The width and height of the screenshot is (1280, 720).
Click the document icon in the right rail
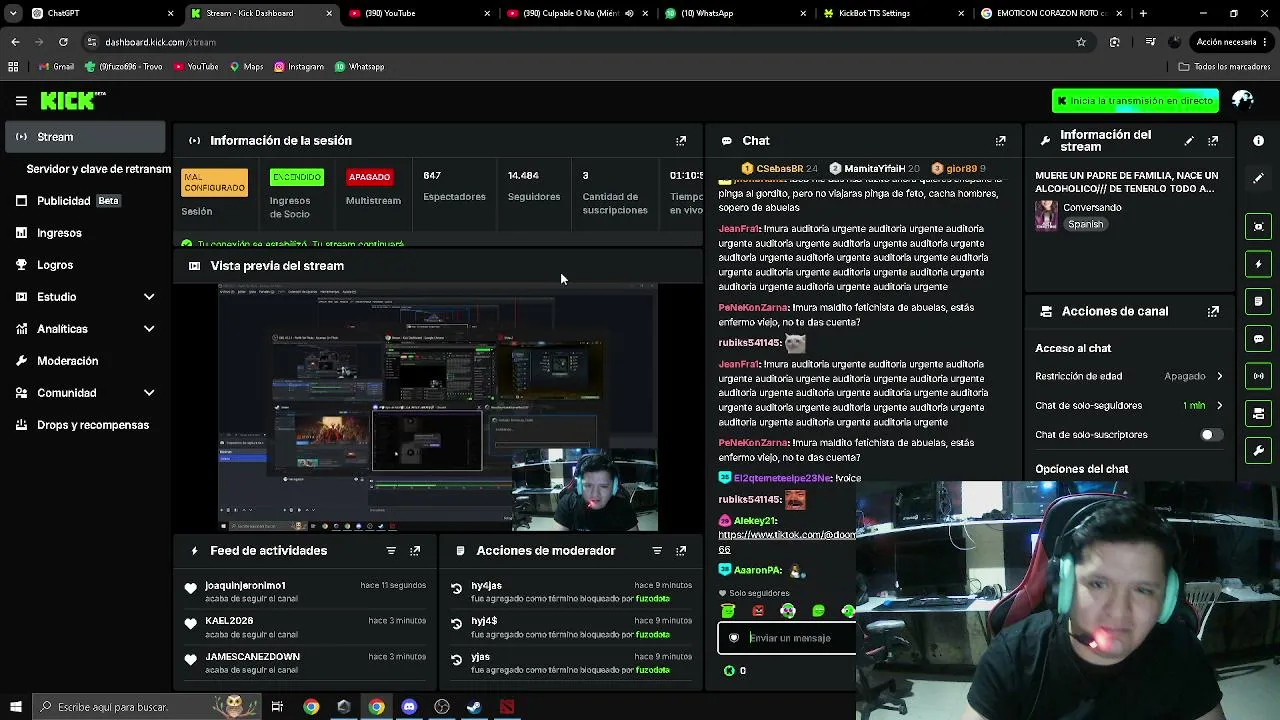tap(1259, 301)
